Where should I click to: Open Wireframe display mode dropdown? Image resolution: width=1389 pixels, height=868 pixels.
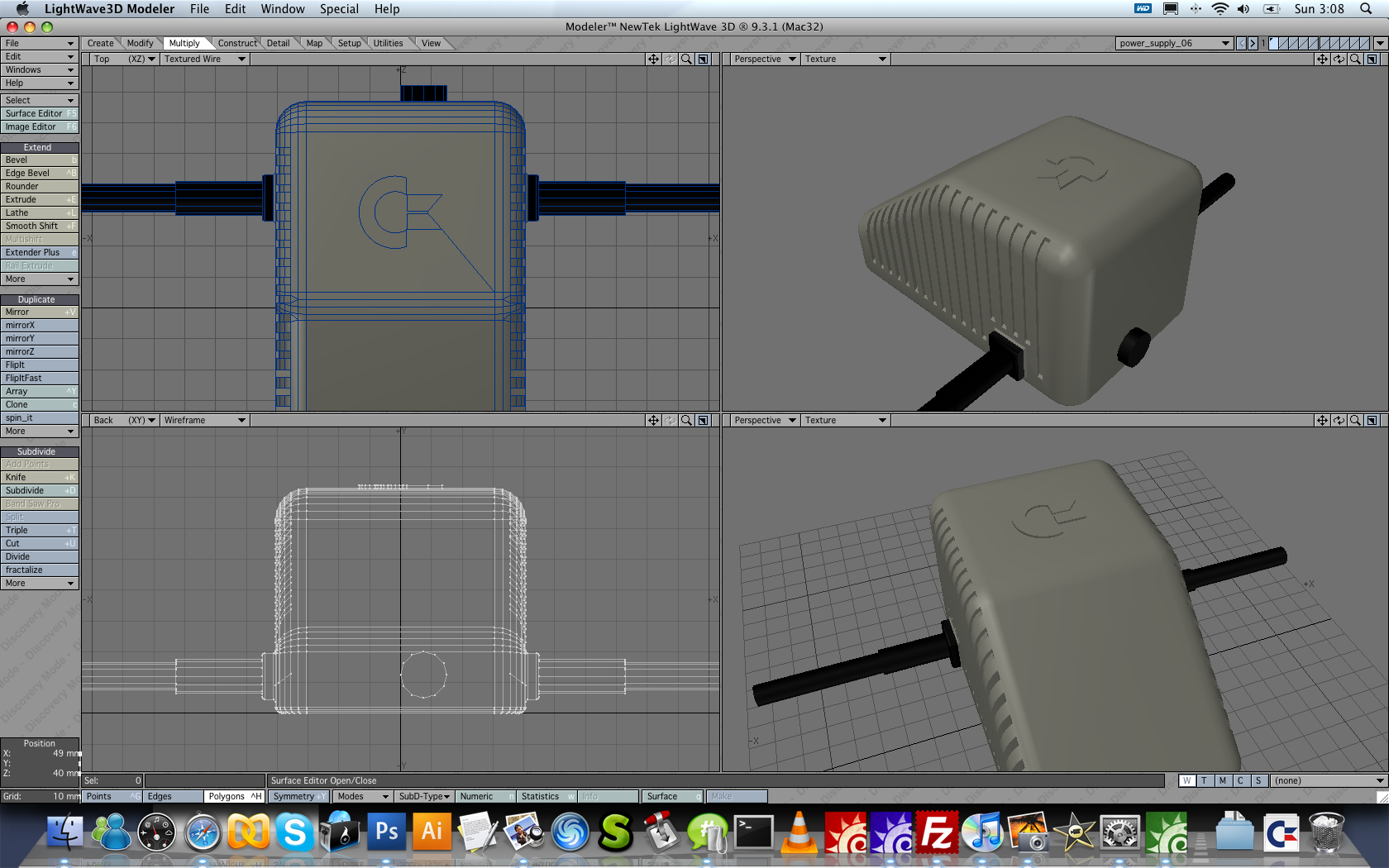click(x=204, y=421)
